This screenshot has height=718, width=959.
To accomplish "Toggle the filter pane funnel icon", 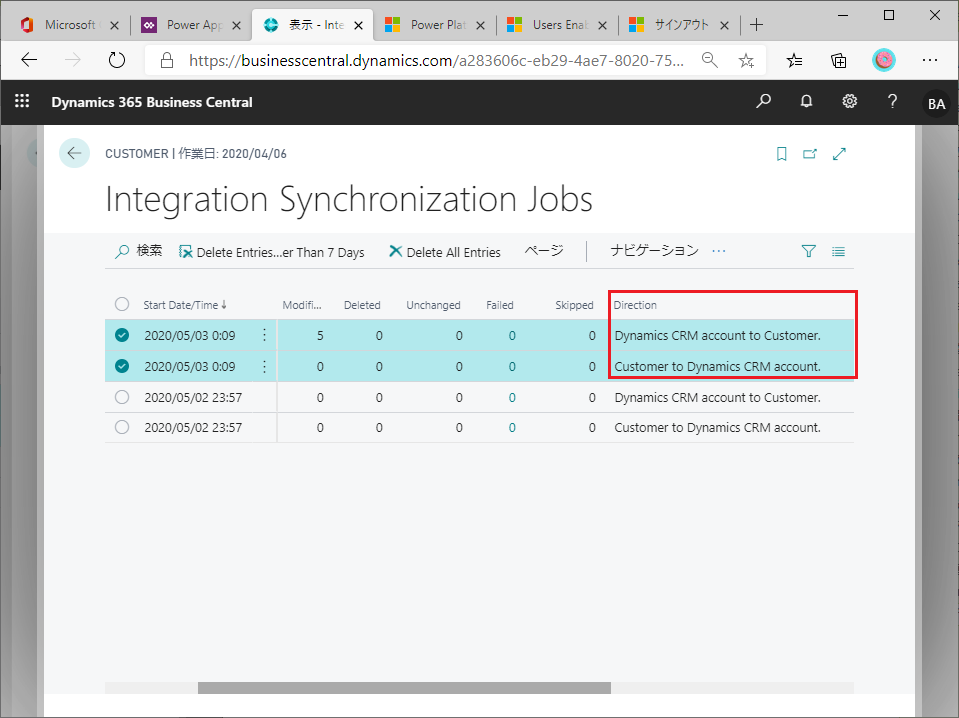I will tap(809, 251).
